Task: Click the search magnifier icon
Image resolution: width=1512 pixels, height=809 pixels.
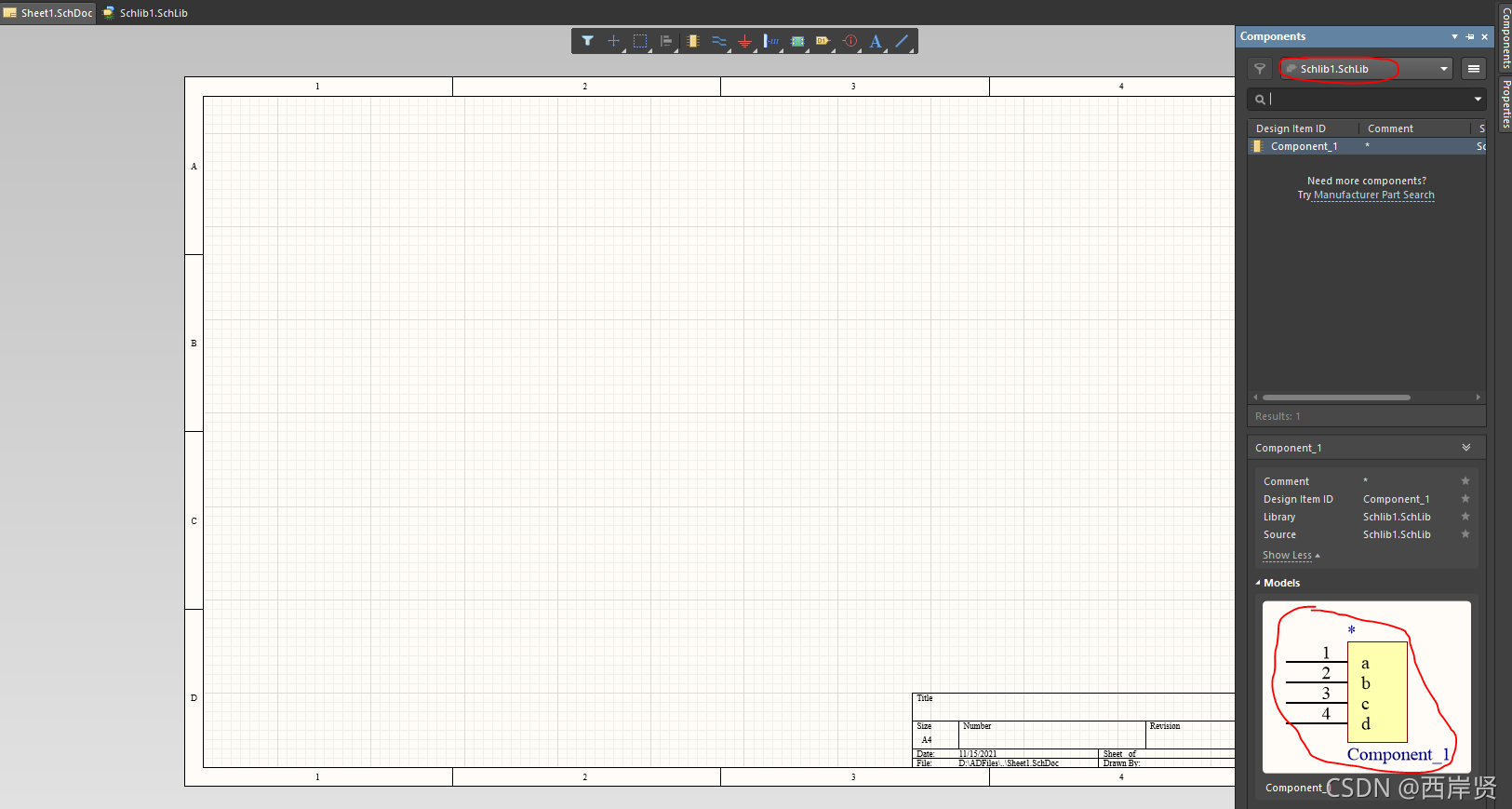Action: (x=1260, y=100)
